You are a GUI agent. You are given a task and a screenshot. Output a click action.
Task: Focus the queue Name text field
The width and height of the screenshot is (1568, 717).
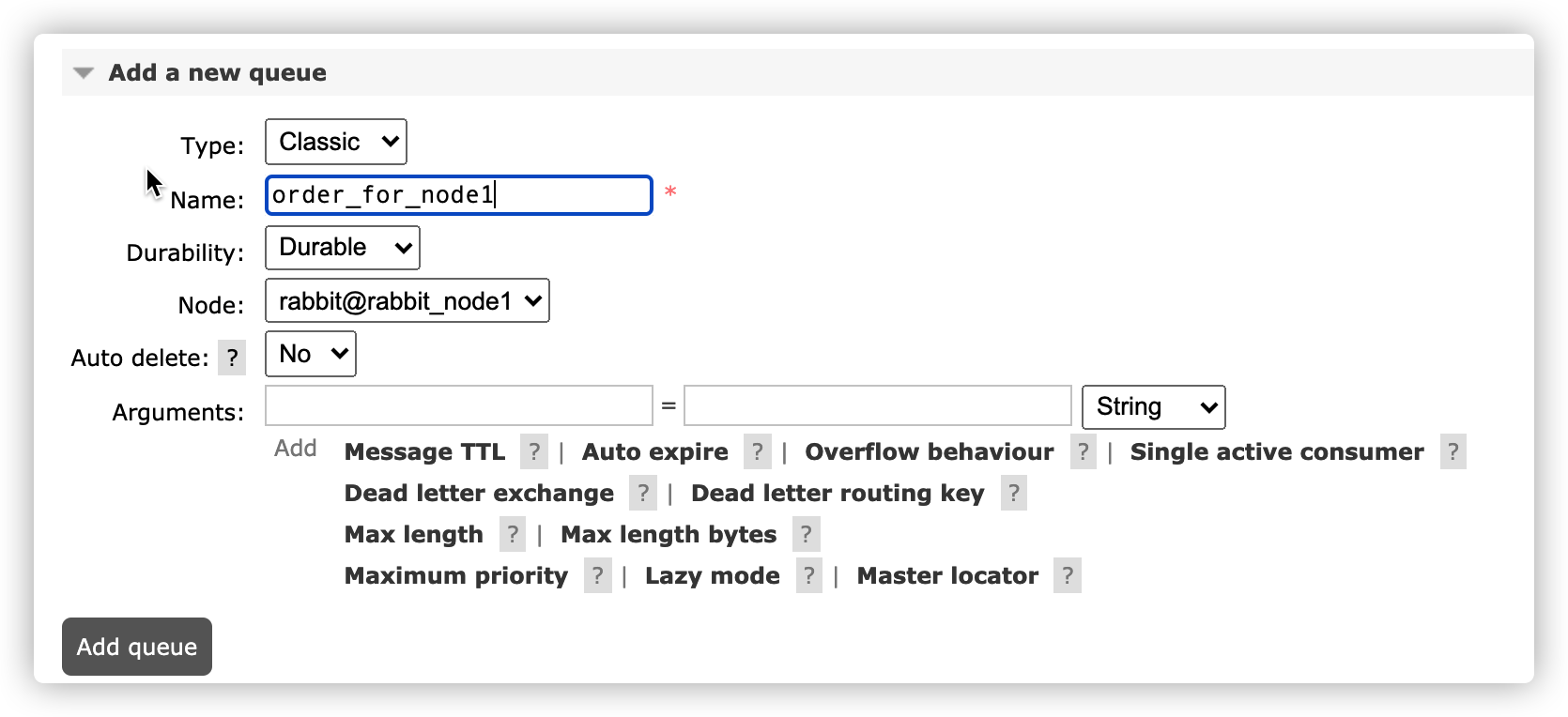(458, 195)
